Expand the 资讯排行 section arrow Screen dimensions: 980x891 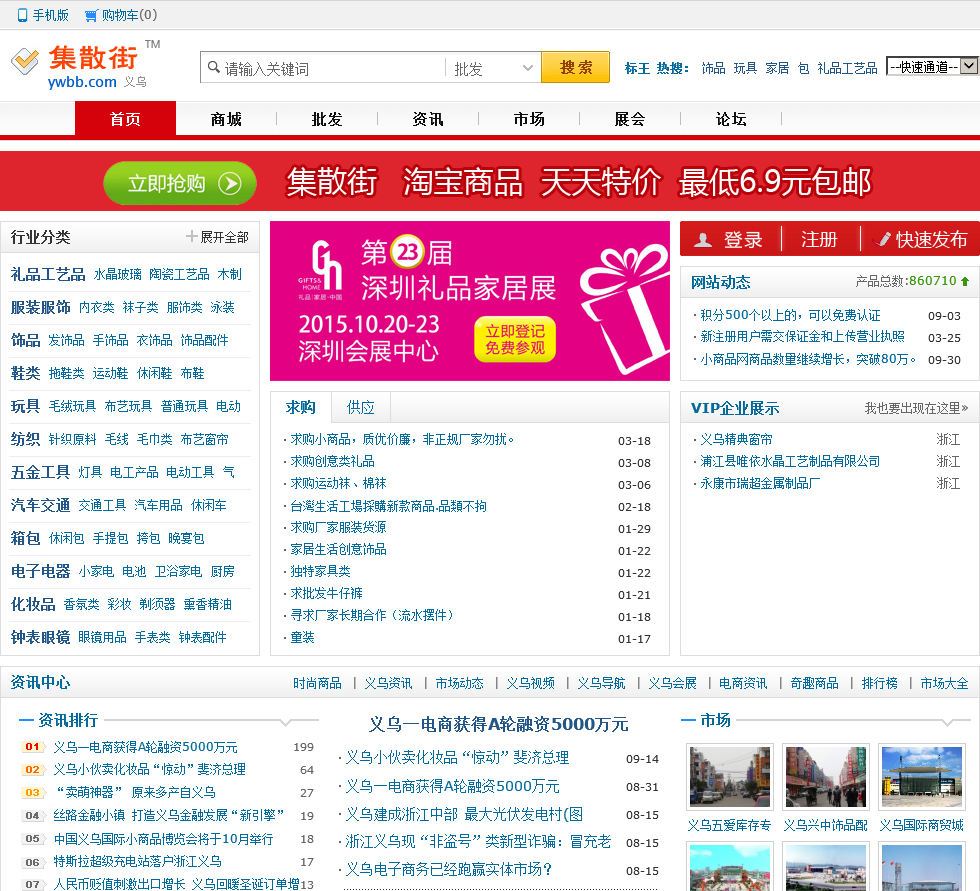click(286, 722)
